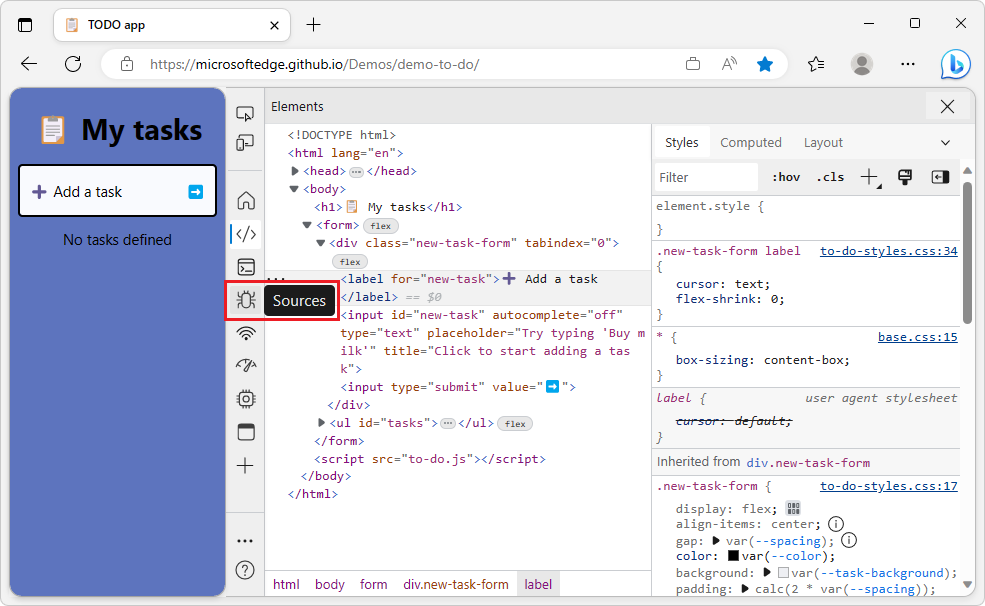Open the Console tool icon
Viewport: 985px width, 606px height.
tap(246, 268)
